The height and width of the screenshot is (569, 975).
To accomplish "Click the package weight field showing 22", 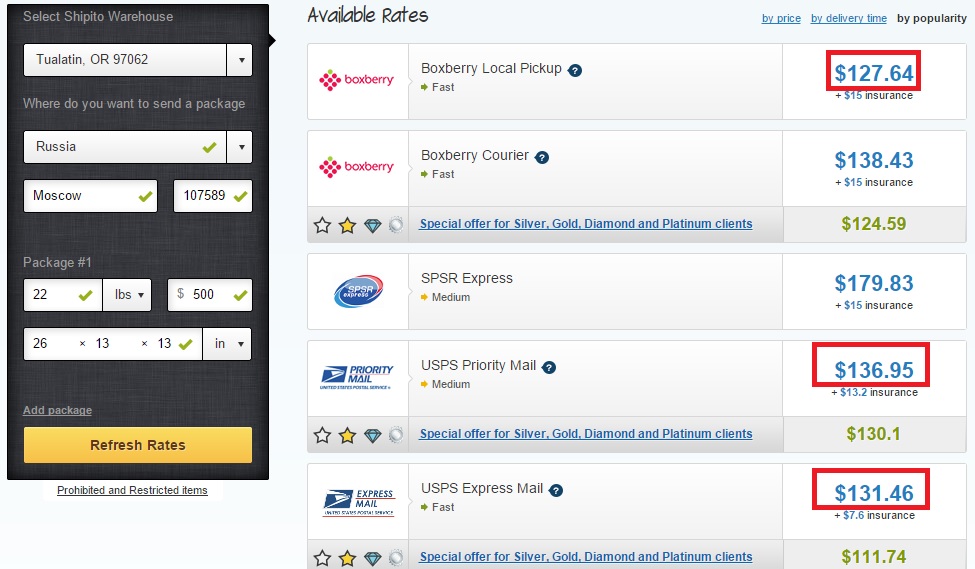I will click(63, 295).
